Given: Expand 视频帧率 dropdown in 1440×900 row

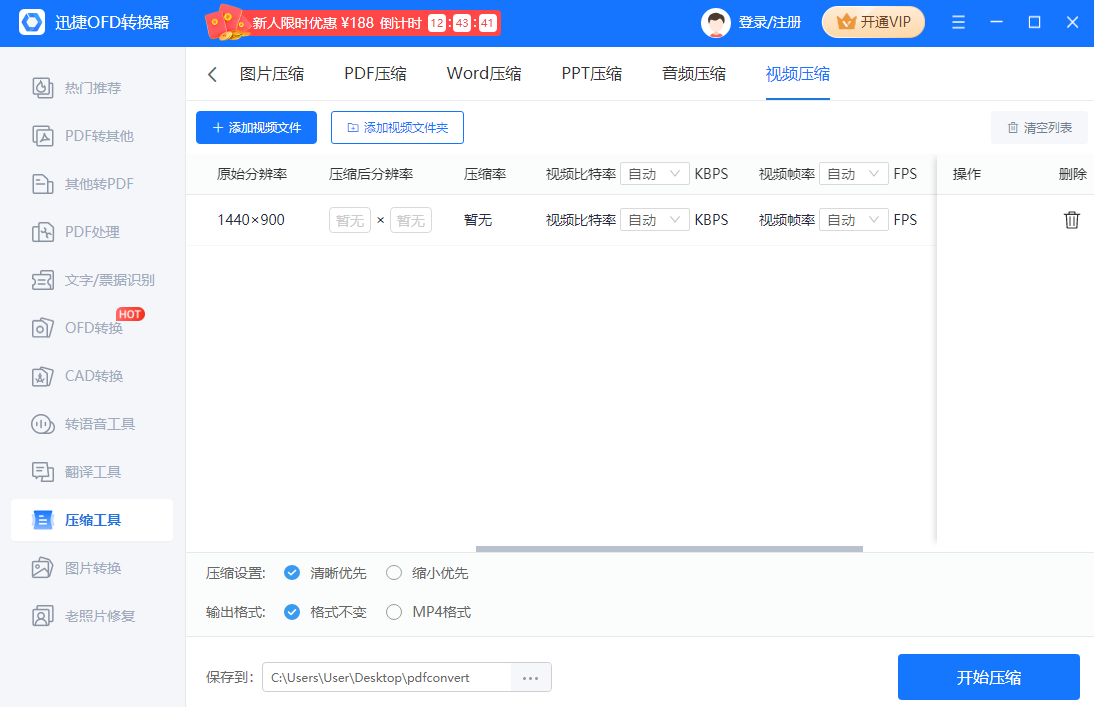Looking at the screenshot, I should [853, 220].
